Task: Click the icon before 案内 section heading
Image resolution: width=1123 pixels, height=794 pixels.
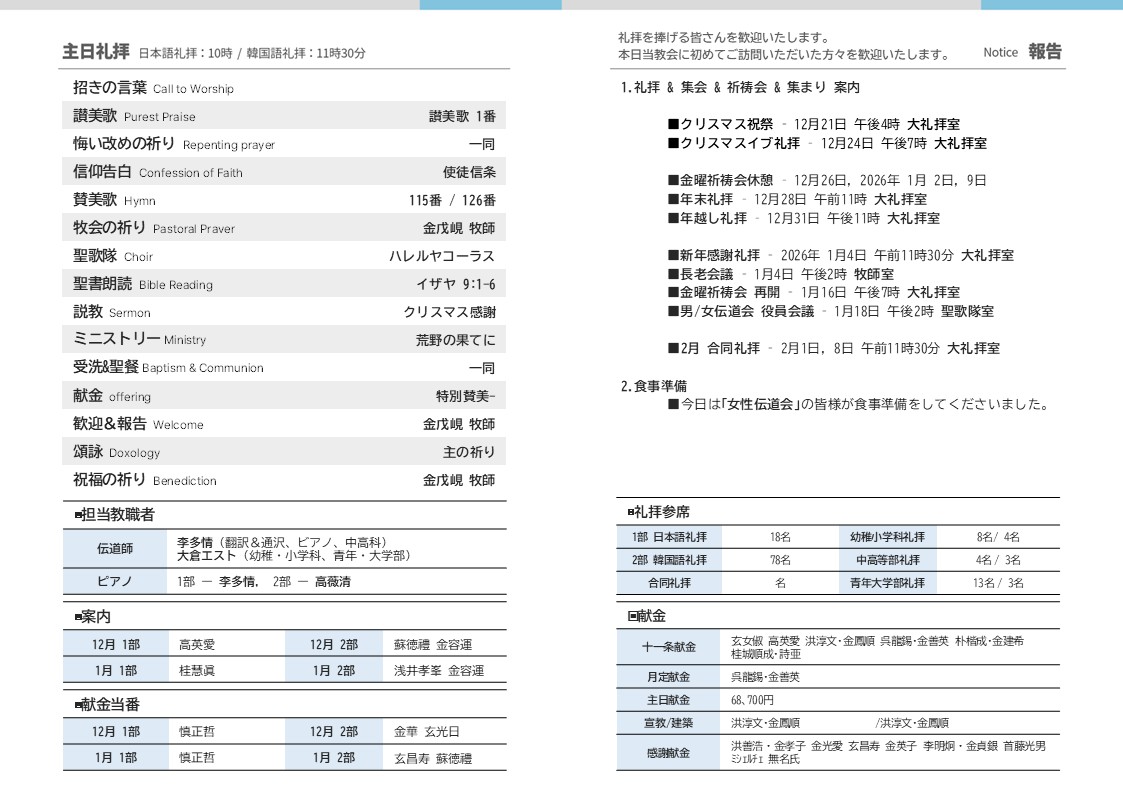Action: coord(78,618)
